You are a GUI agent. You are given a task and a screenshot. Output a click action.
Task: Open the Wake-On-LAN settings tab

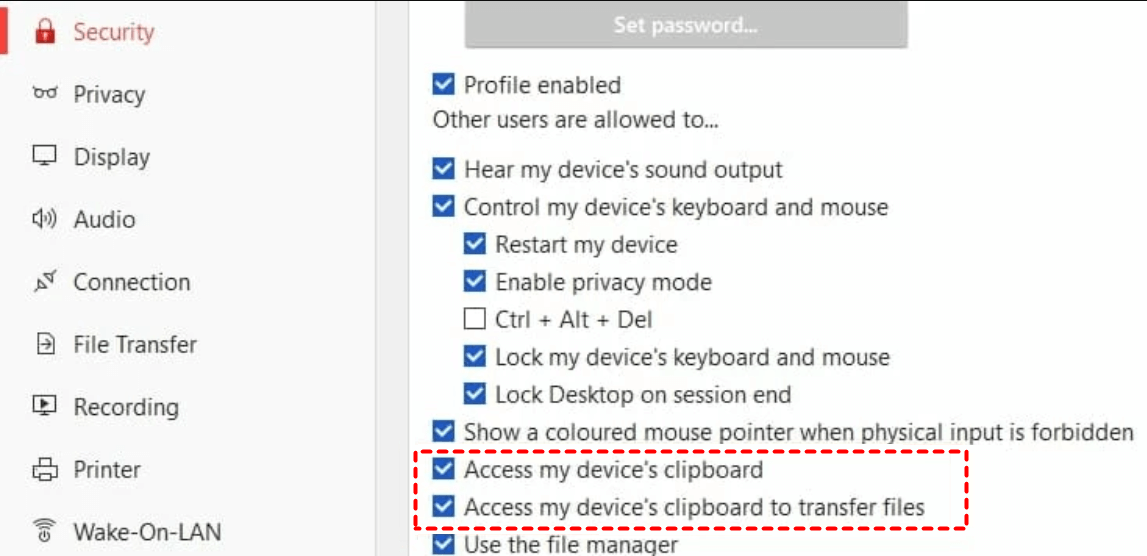click(146, 532)
